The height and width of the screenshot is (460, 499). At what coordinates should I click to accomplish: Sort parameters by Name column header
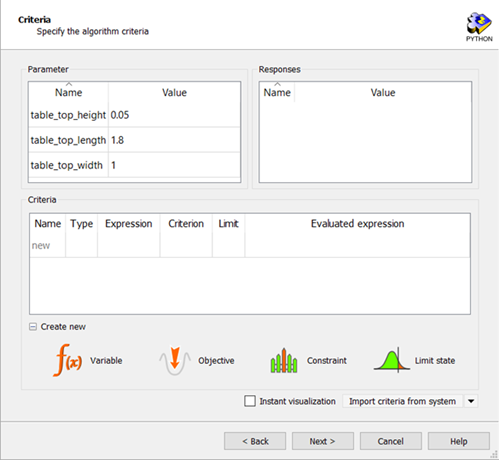click(x=68, y=92)
